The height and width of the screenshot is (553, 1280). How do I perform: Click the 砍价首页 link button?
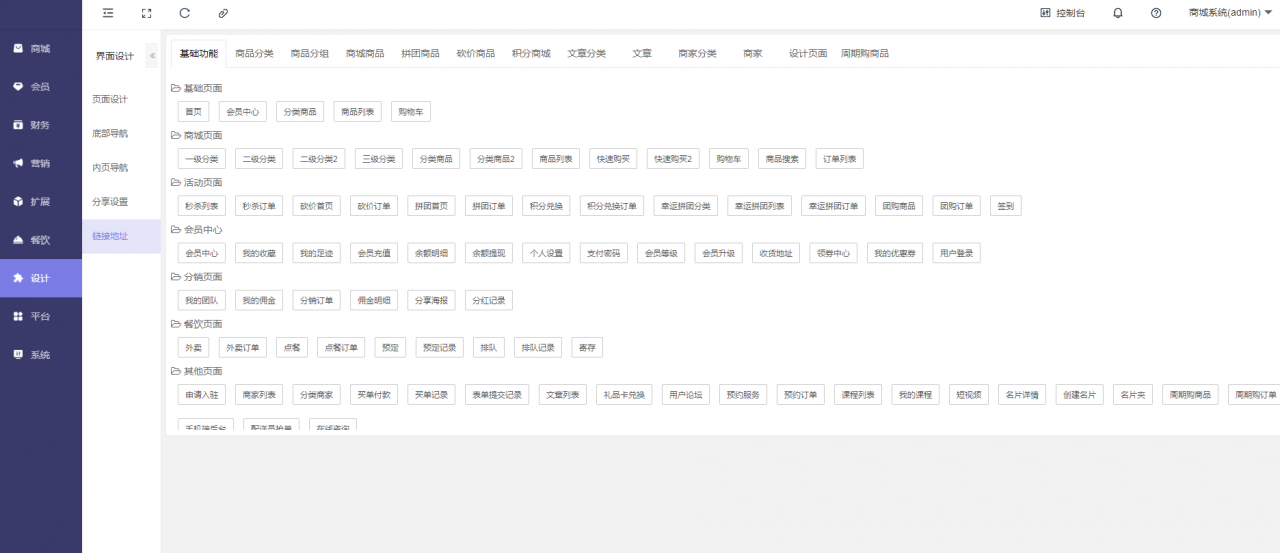[x=318, y=206]
